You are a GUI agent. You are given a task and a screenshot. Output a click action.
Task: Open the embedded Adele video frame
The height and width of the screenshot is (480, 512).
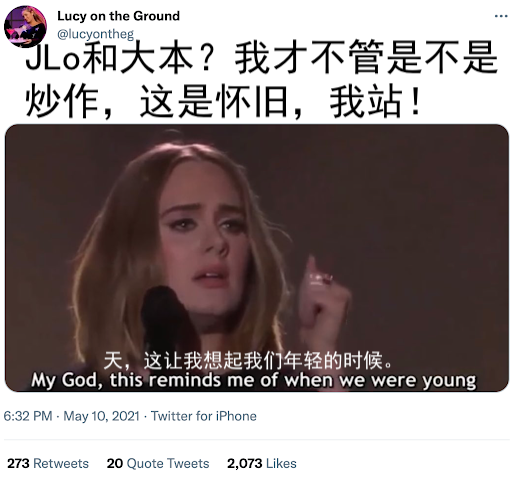tap(257, 258)
